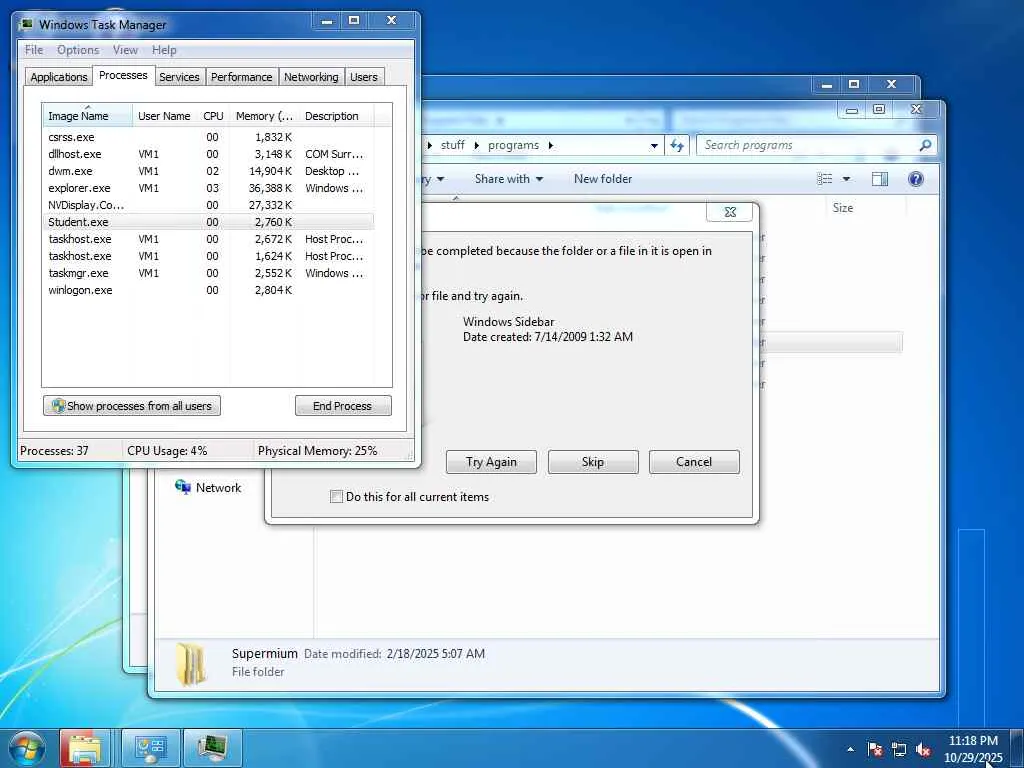Open the Windows Start orb
Viewport: 1024px width, 768px height.
click(26, 748)
